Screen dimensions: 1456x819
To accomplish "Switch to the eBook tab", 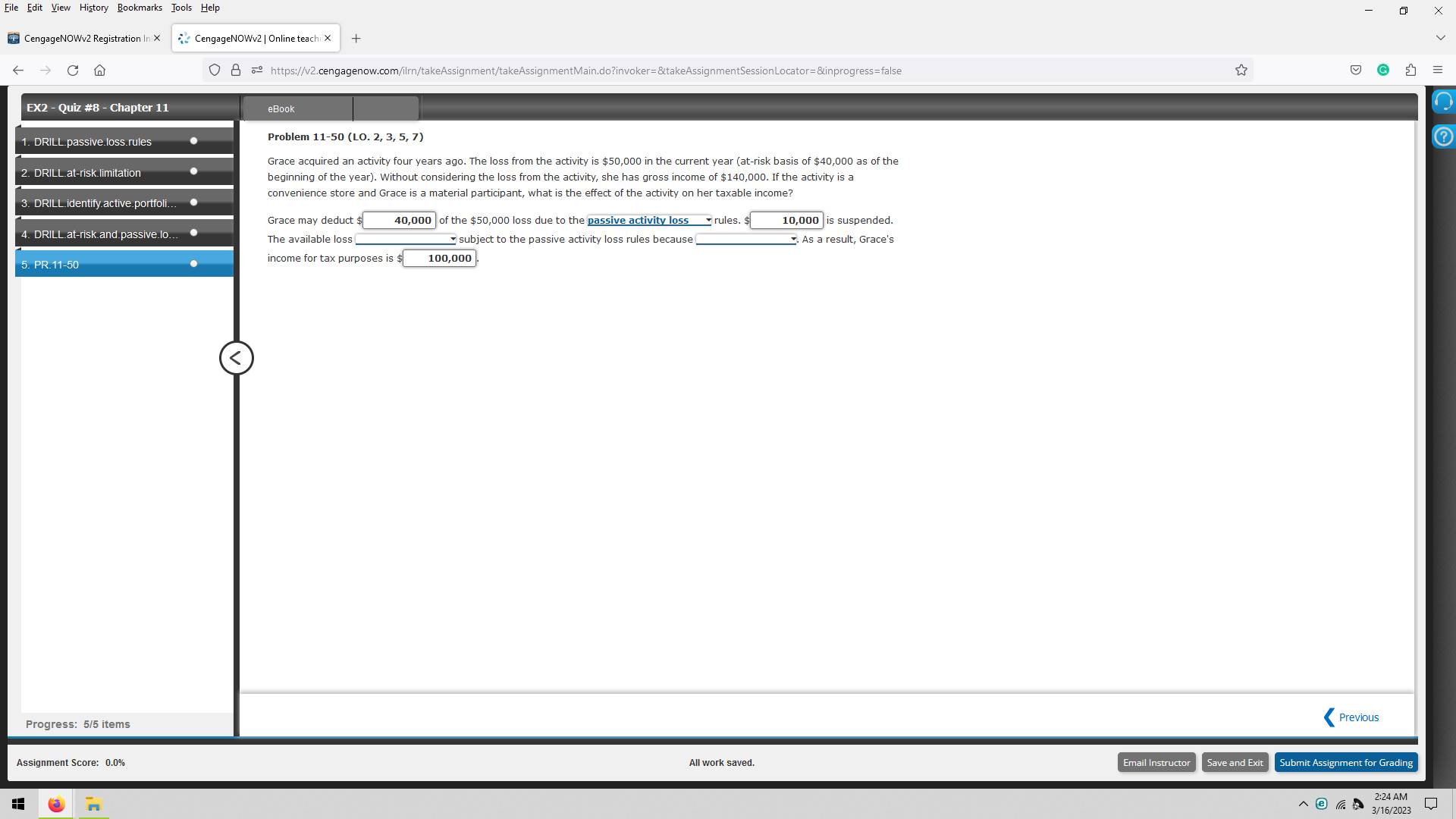I will [x=281, y=108].
